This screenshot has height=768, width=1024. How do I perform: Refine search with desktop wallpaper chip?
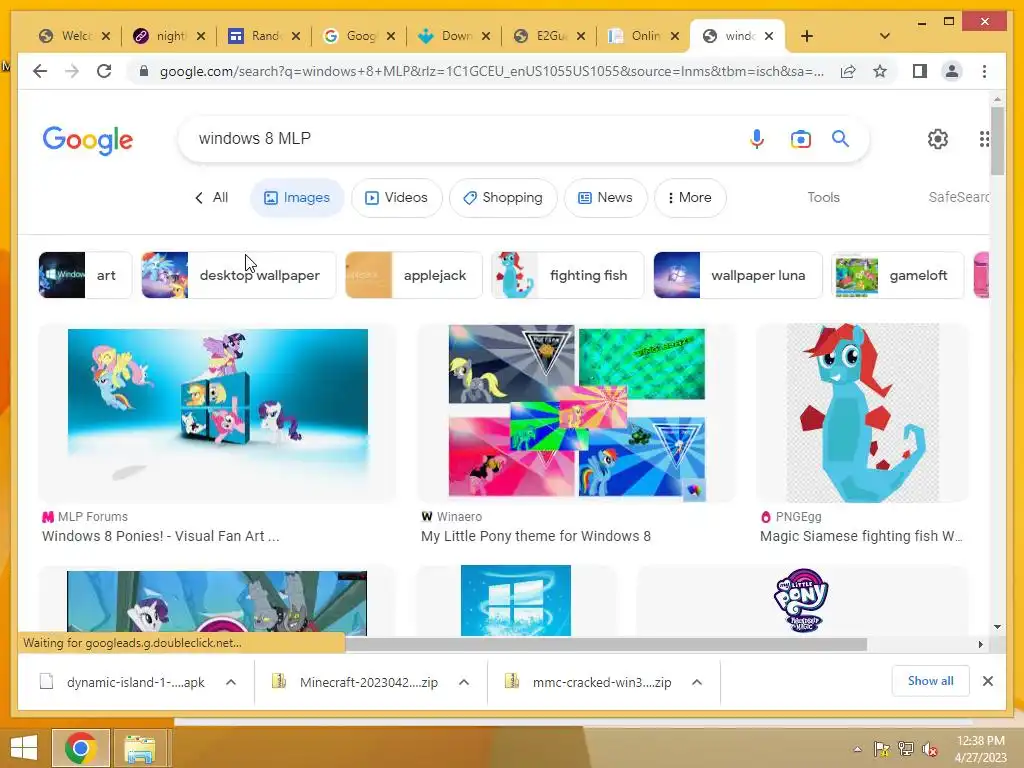[238, 275]
